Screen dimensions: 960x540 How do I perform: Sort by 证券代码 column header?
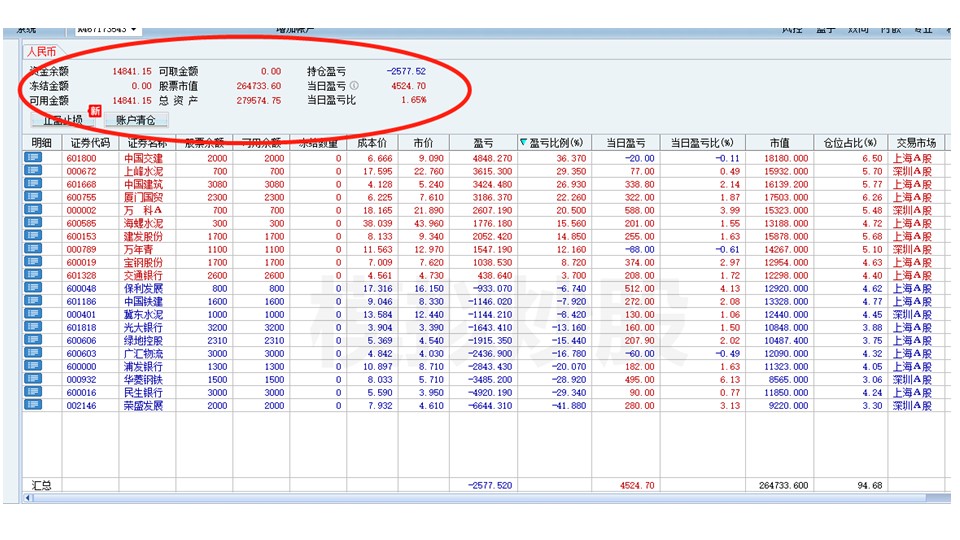[x=90, y=143]
